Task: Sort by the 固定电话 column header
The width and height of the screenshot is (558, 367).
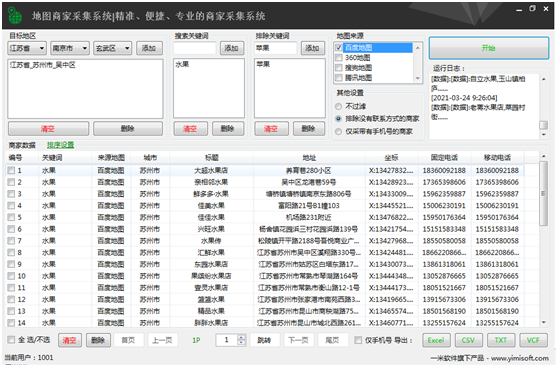Action: [x=444, y=157]
